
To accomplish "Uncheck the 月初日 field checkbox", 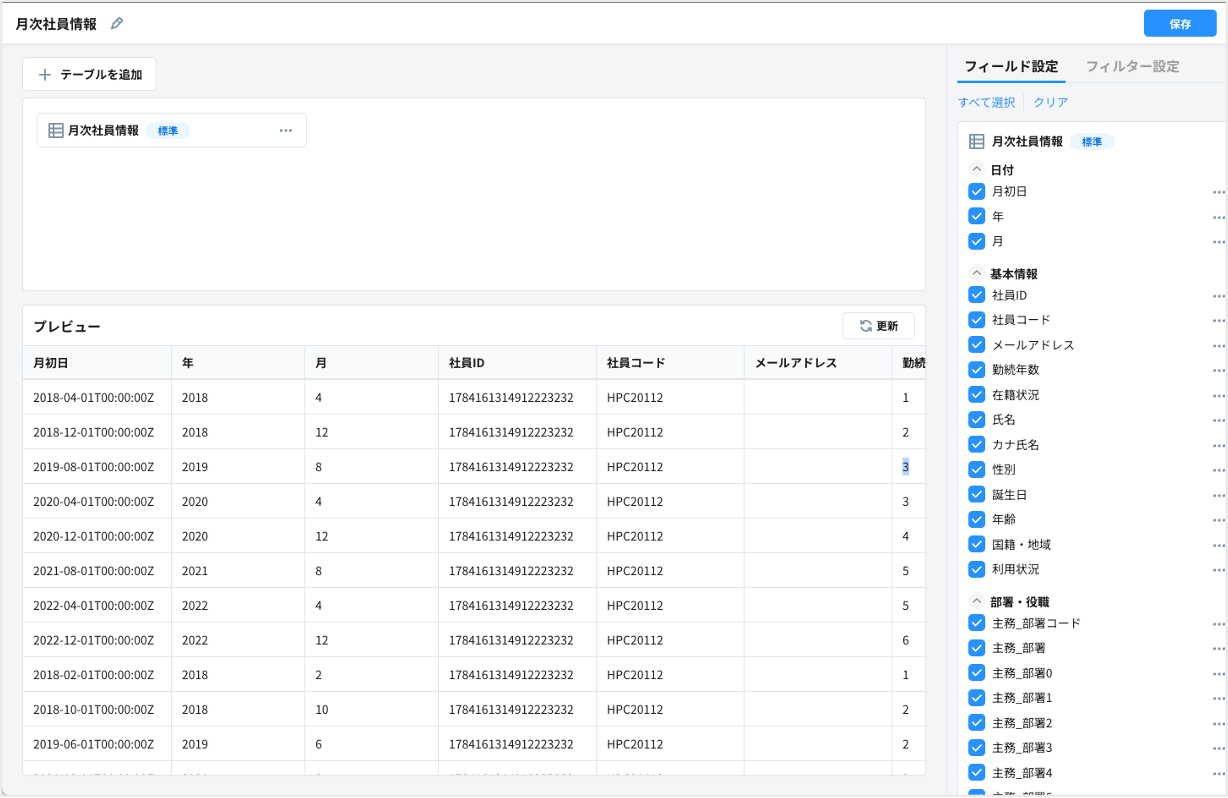I will coord(977,191).
